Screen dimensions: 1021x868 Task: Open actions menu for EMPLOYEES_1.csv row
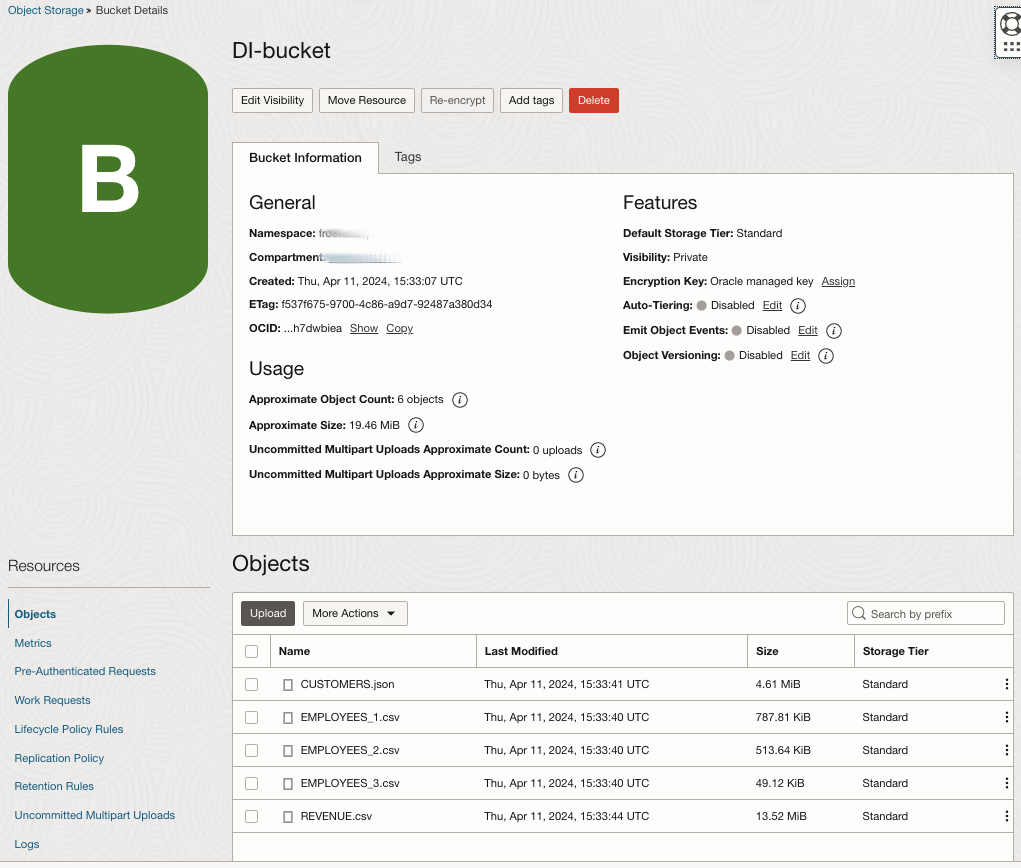[1006, 717]
